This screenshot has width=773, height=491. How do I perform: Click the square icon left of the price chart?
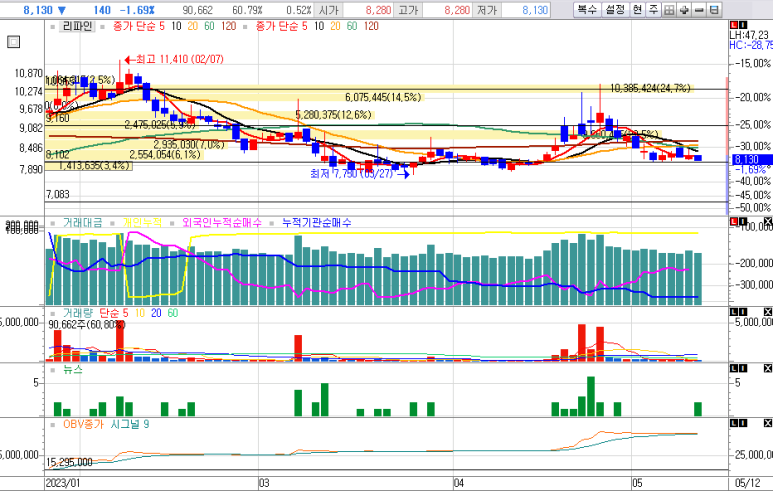point(14,42)
